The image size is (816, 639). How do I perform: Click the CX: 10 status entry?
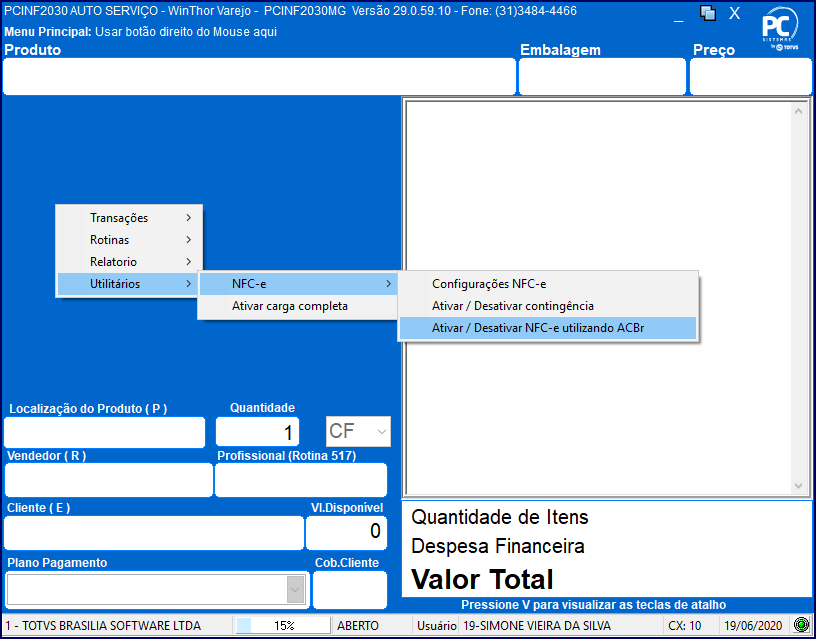pyautogui.click(x=684, y=625)
